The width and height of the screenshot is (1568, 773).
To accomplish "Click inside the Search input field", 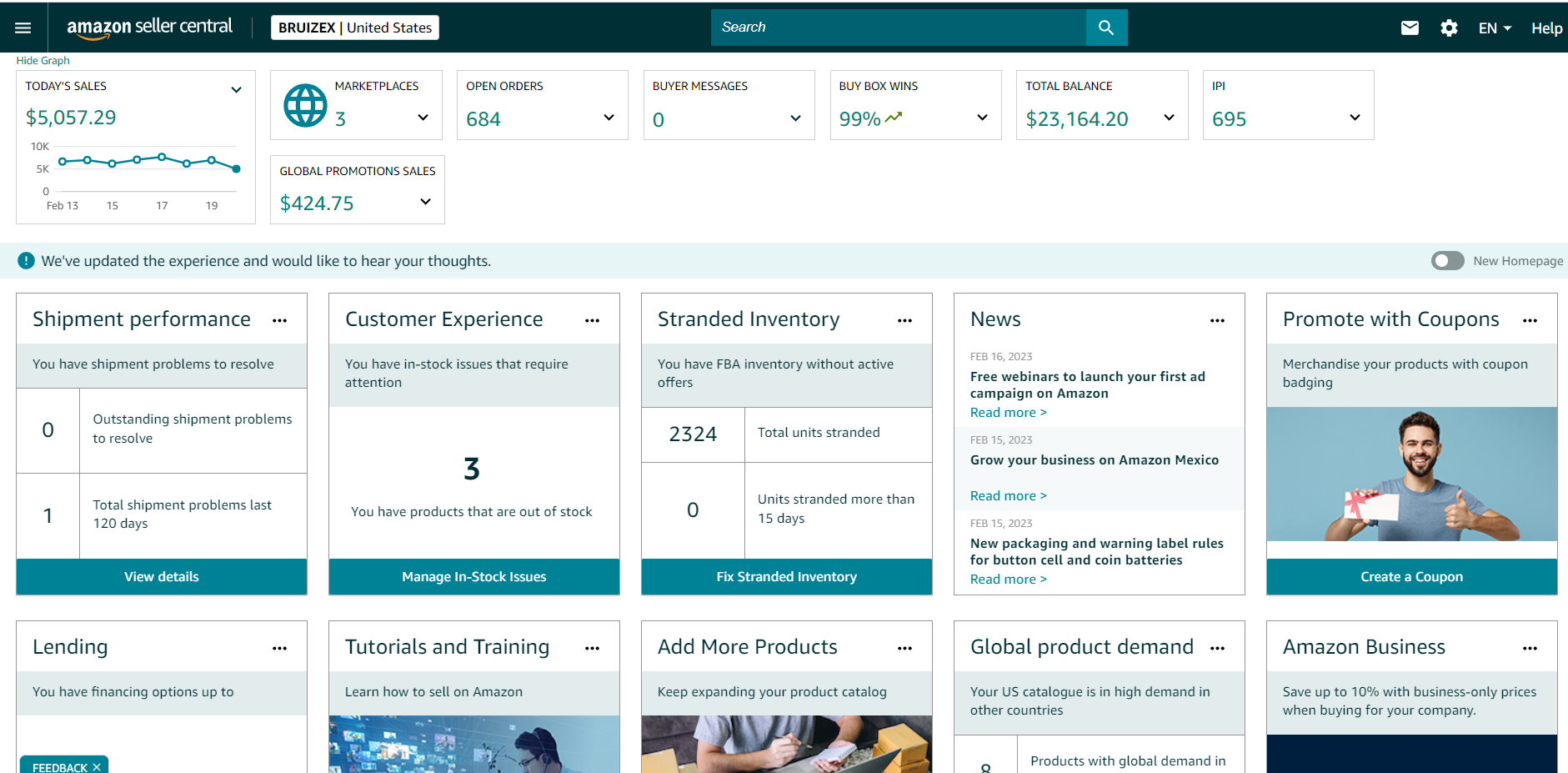I will (899, 28).
